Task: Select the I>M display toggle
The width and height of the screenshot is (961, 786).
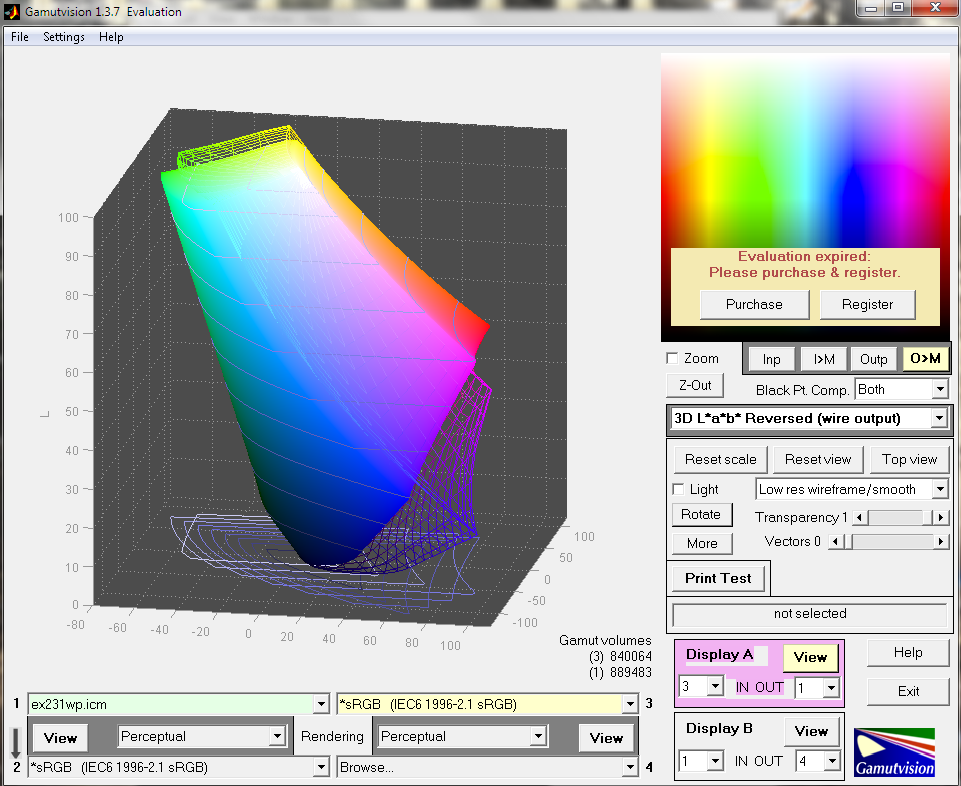Action: [824, 359]
